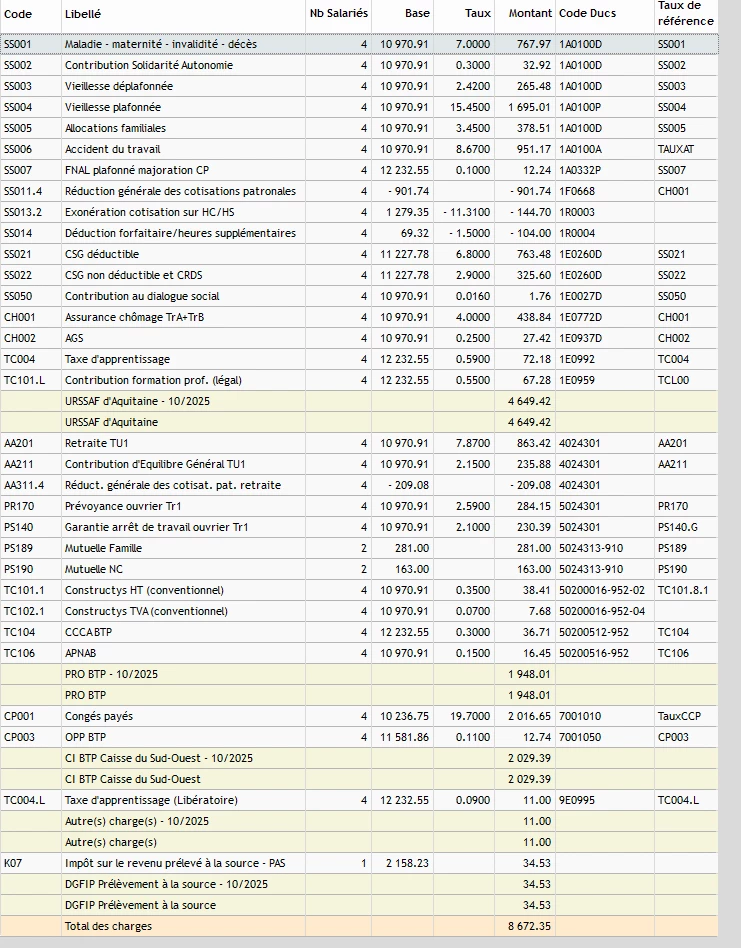741x948 pixels.
Task: Click CSG non déductible et CRDS
Action: click(134, 276)
